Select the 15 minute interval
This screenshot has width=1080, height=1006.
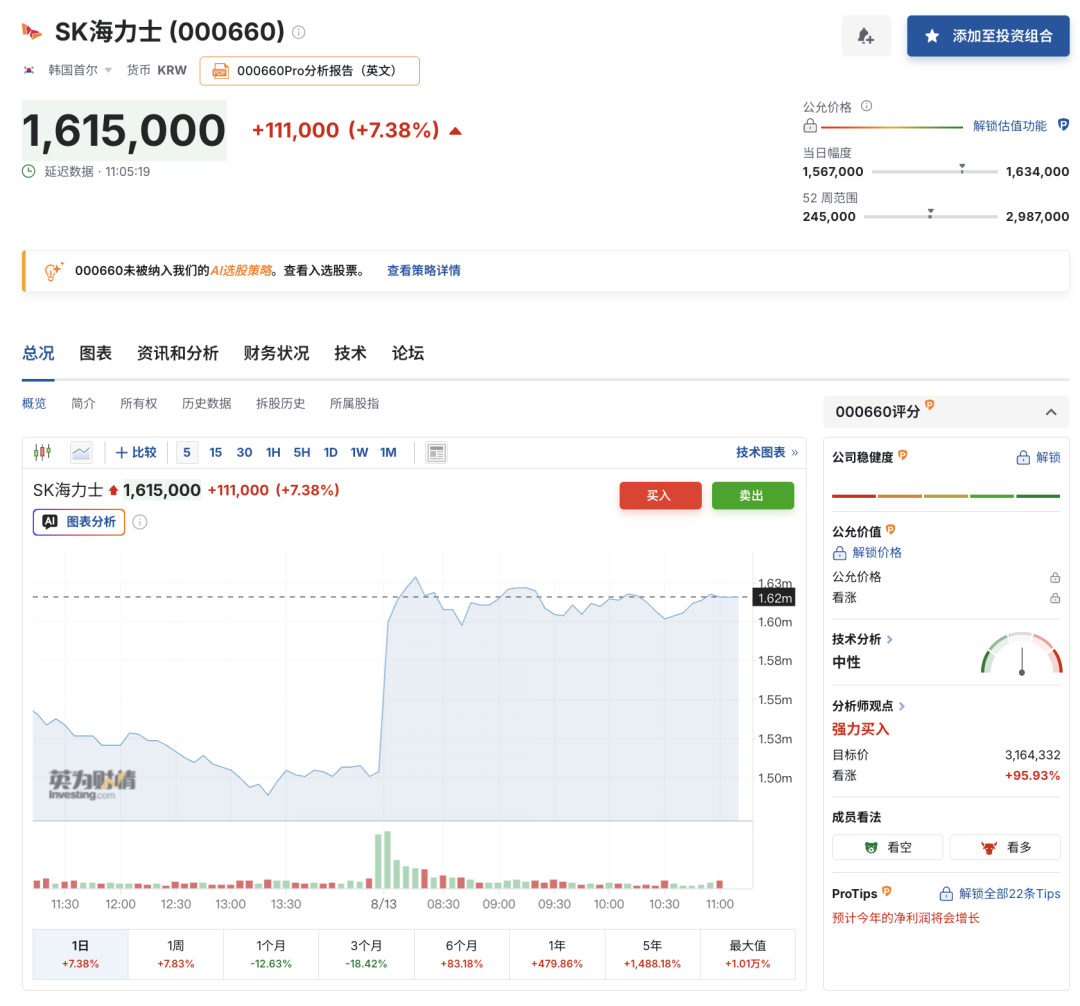(x=216, y=452)
